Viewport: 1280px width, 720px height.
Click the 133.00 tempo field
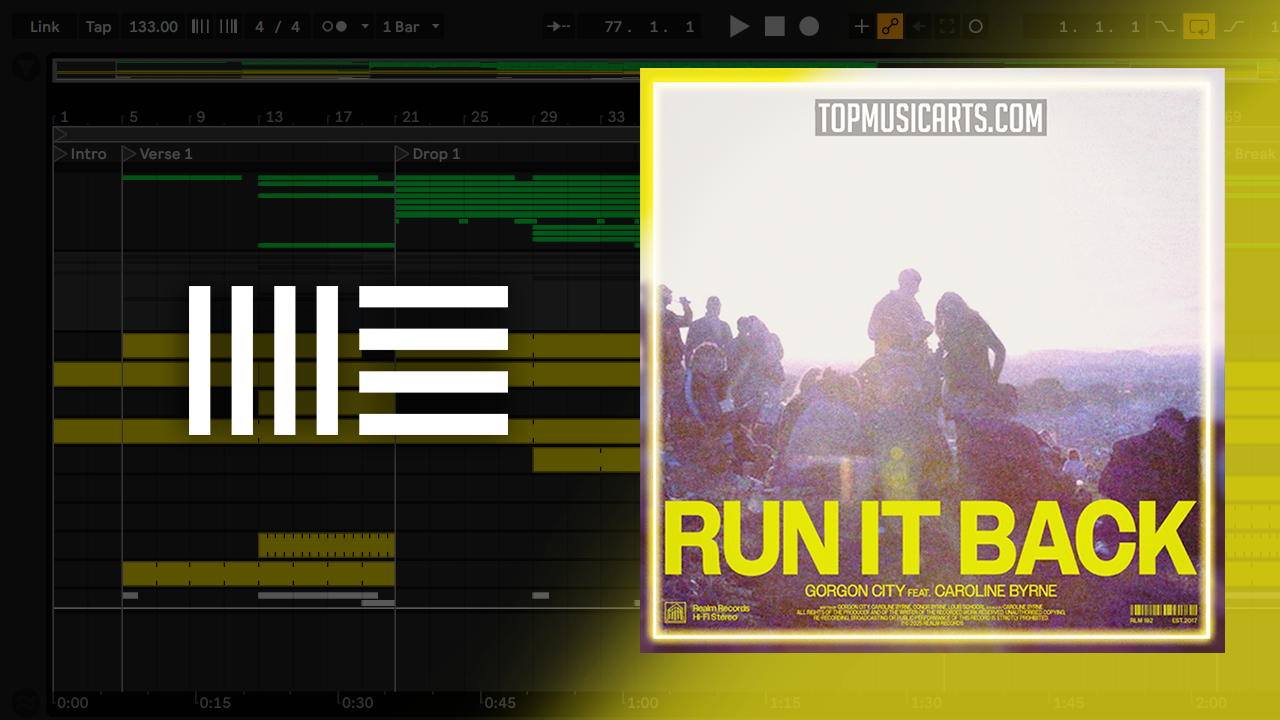153,27
